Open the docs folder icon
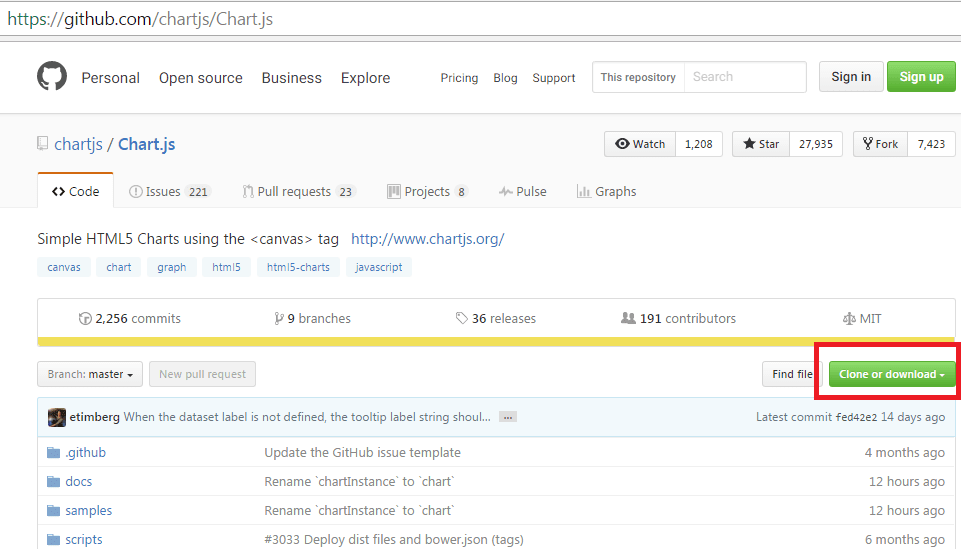 (x=54, y=482)
